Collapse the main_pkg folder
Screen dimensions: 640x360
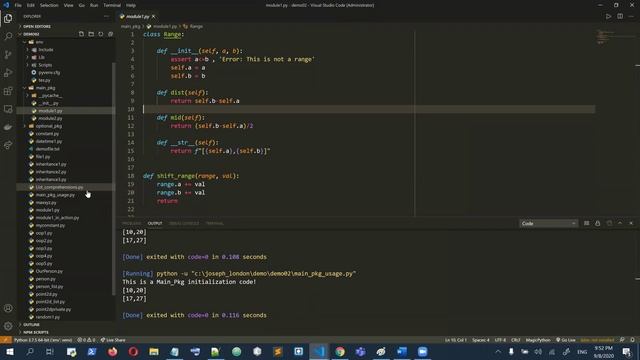tap(45, 88)
